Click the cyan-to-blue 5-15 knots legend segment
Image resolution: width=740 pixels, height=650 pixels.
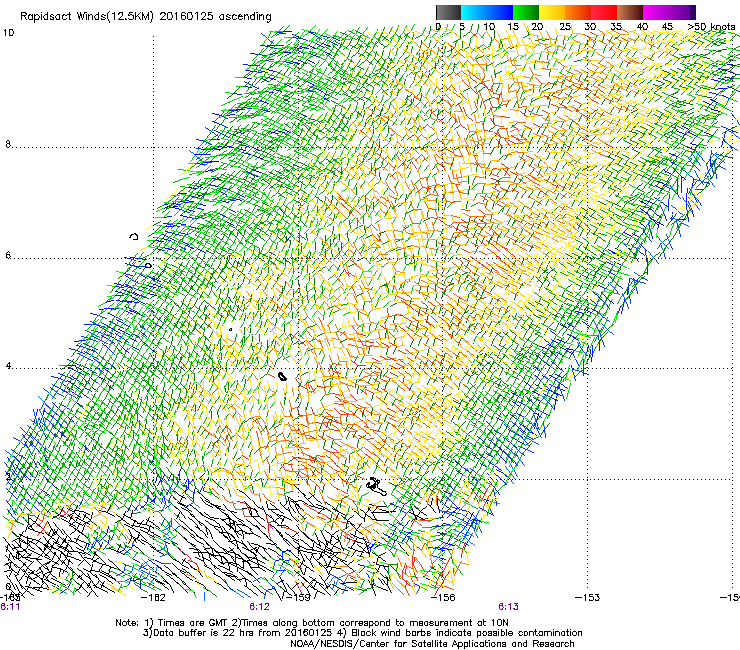tap(487, 12)
